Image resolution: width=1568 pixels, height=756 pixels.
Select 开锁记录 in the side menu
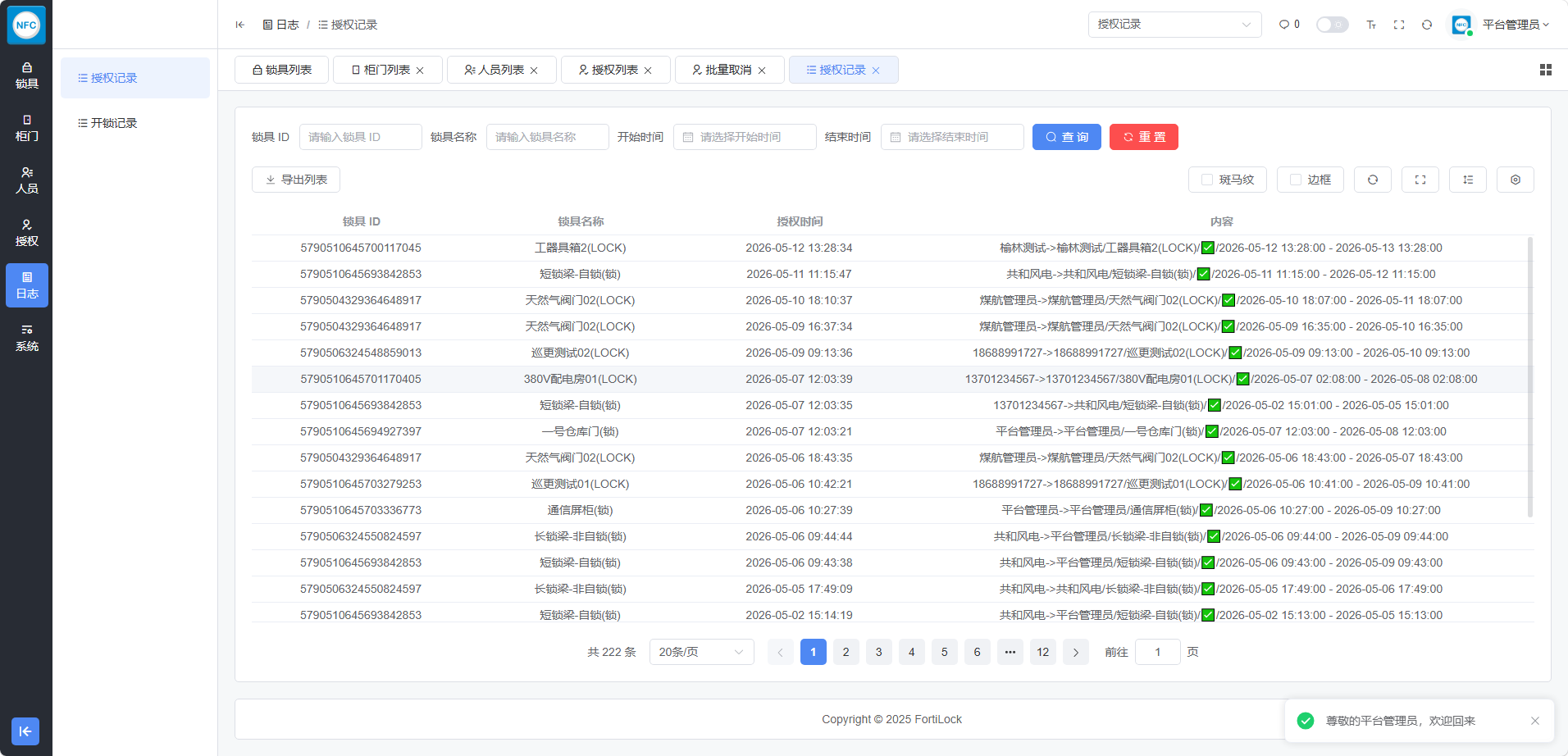(135, 123)
